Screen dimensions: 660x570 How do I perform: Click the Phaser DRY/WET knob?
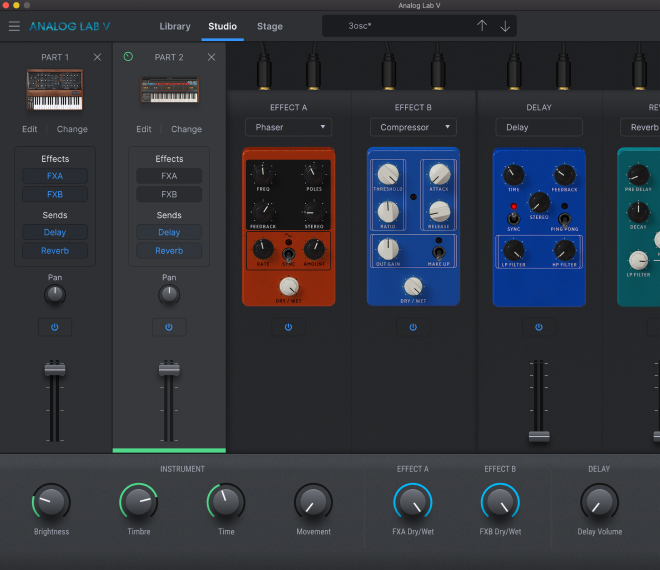(289, 287)
